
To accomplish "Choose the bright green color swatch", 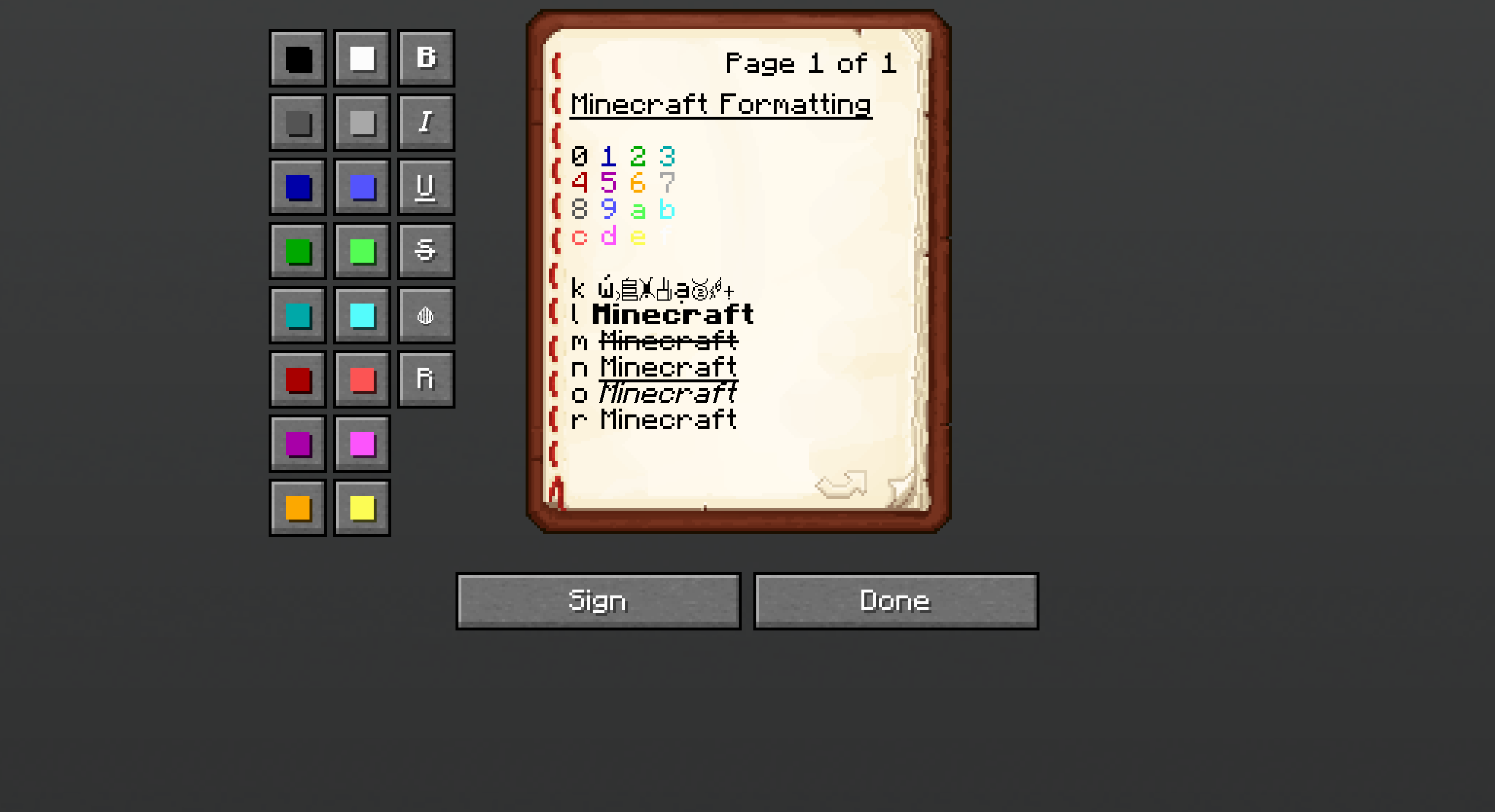I will (x=362, y=251).
